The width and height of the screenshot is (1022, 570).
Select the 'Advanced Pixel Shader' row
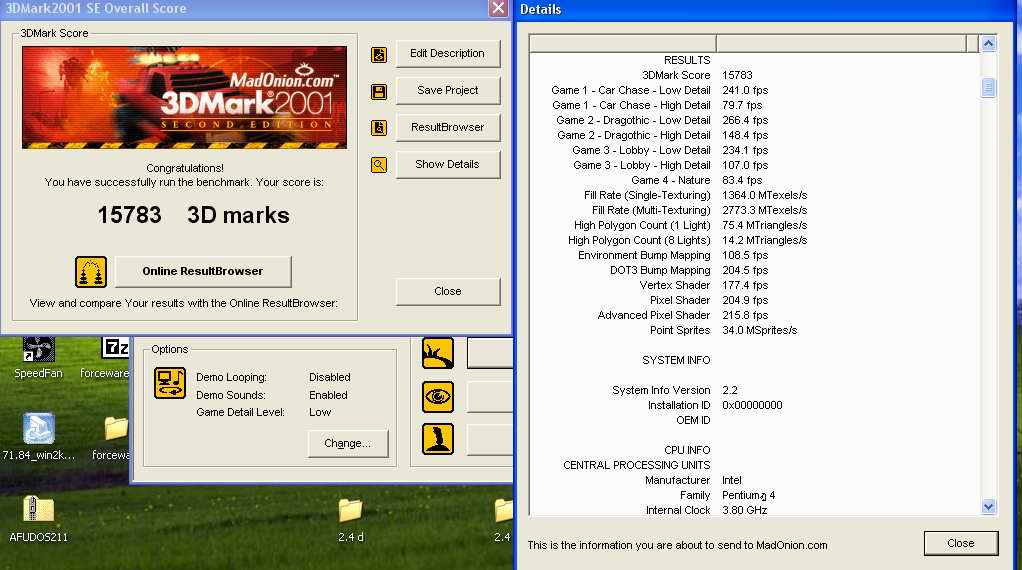tap(754, 315)
